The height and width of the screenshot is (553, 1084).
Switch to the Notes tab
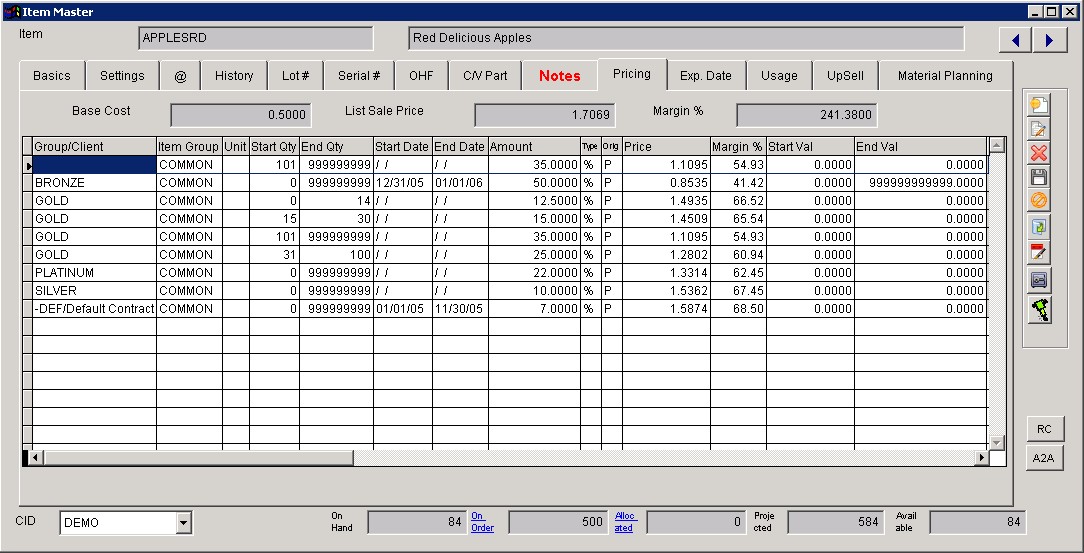559,76
